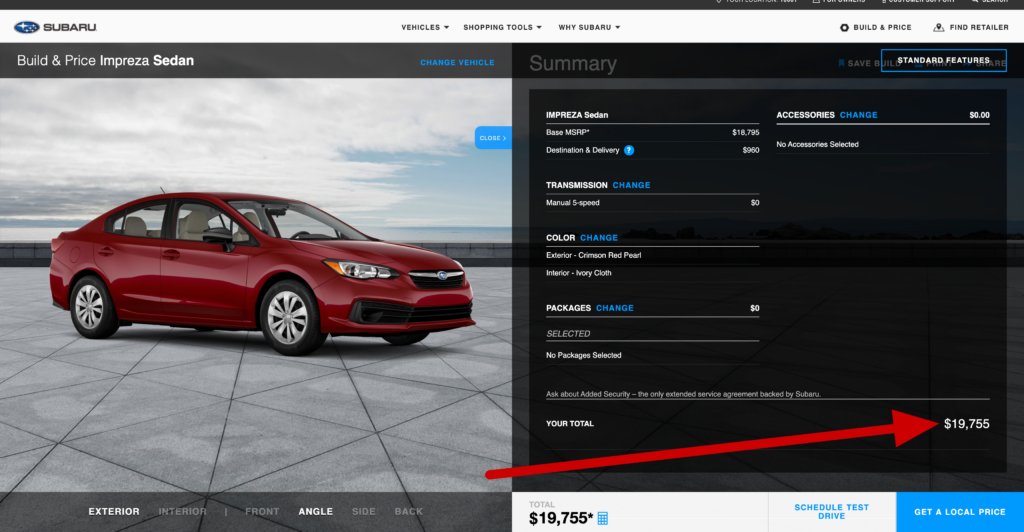Change the packages selection
Viewport: 1024px width, 532px height.
[x=615, y=308]
